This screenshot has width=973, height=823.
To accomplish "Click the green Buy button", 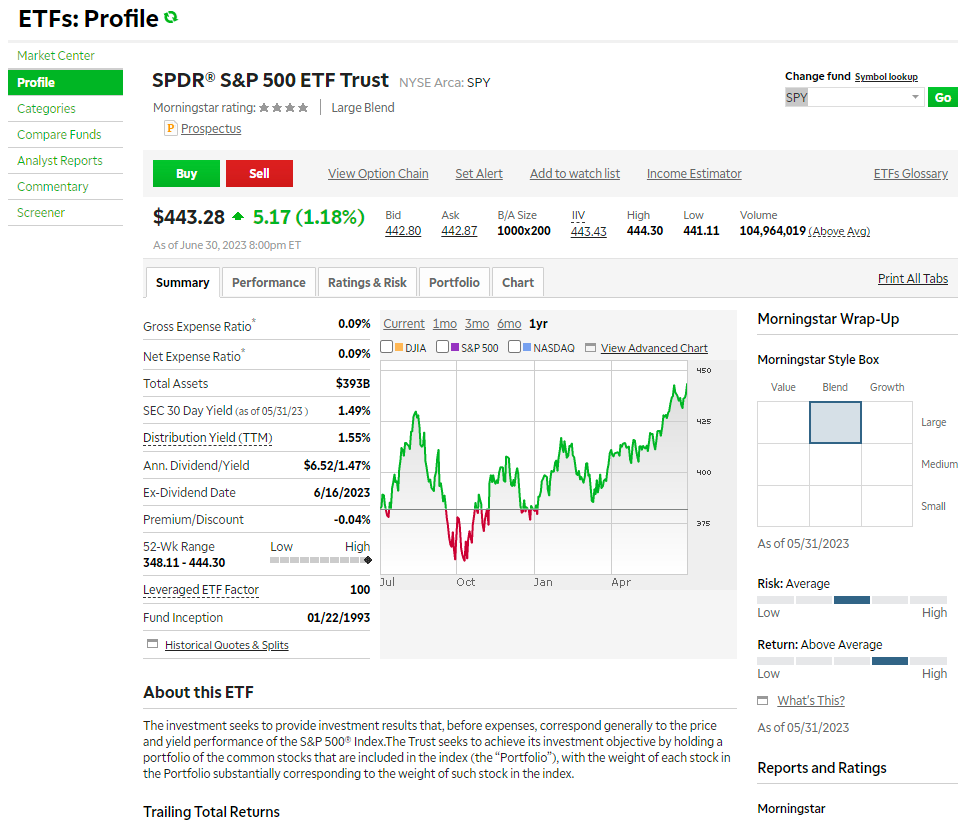I will [186, 174].
